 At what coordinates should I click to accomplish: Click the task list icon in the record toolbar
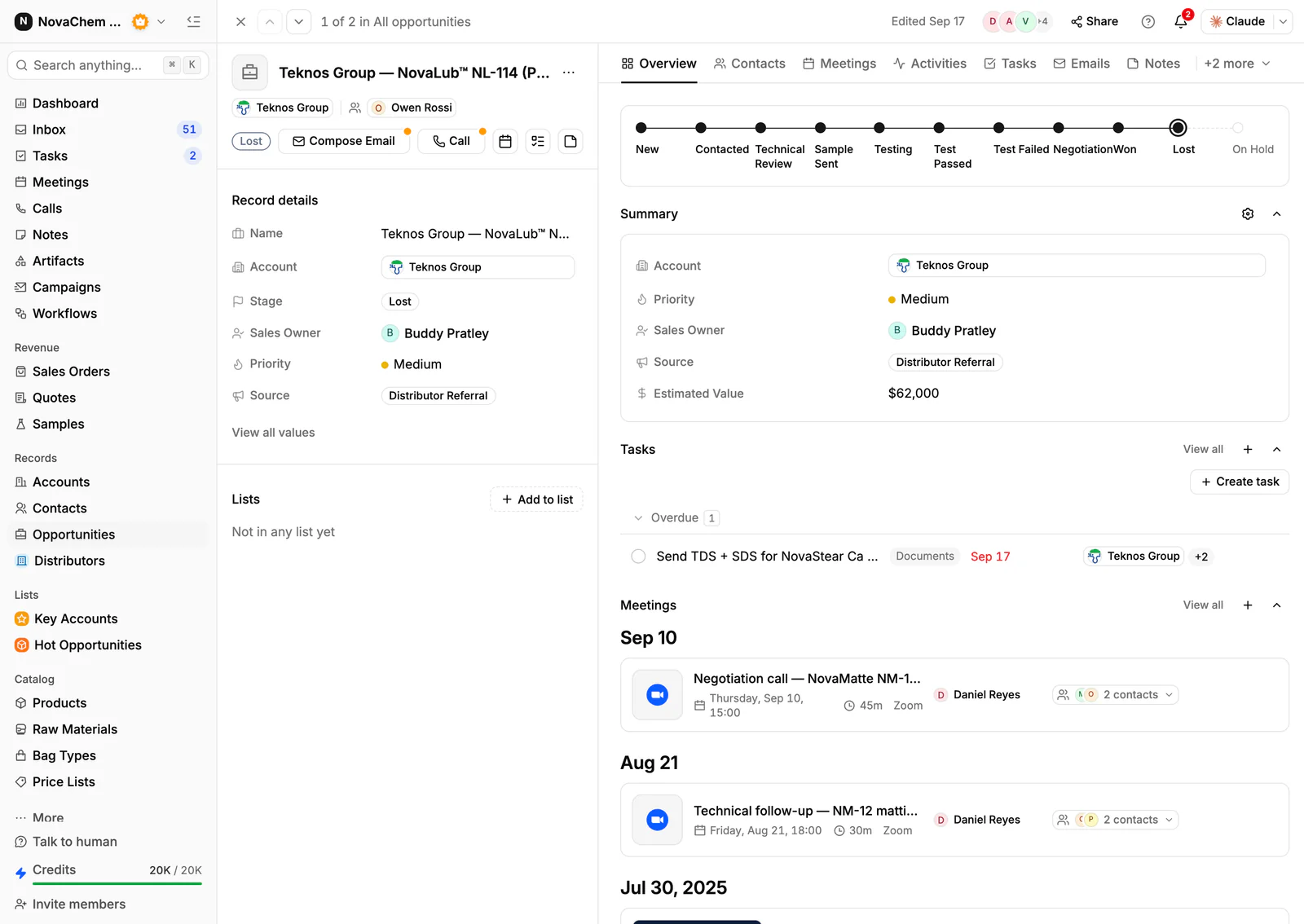click(538, 142)
